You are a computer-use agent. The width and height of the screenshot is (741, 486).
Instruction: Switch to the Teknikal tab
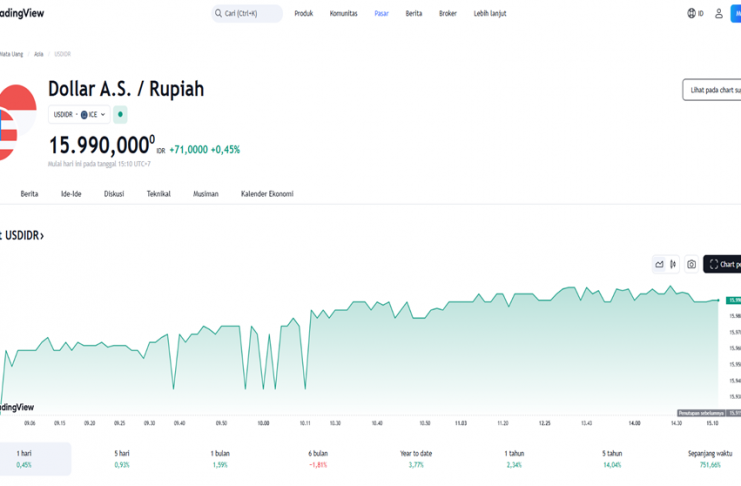(x=158, y=194)
